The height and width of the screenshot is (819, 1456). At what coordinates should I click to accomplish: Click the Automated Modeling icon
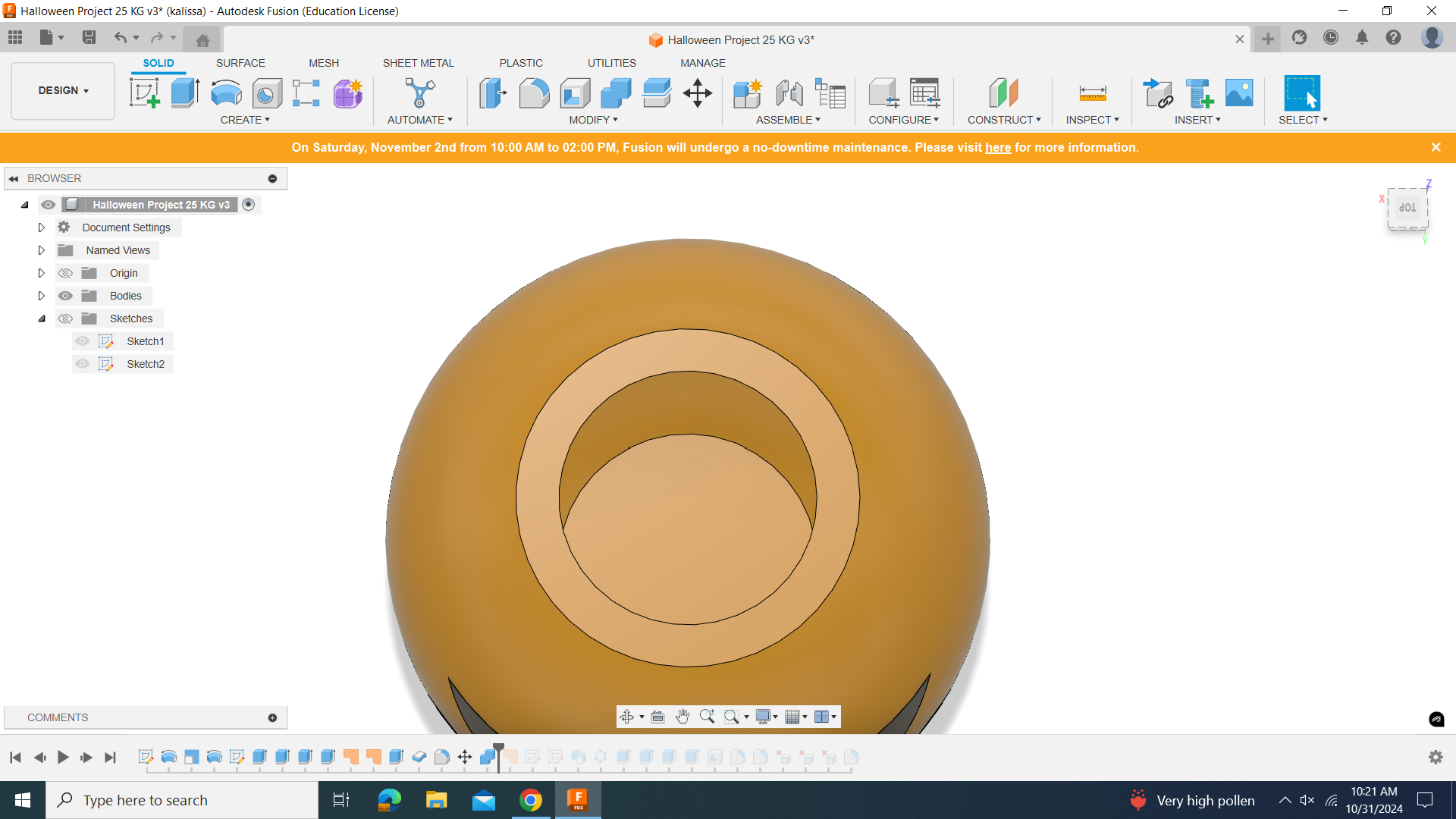(420, 93)
